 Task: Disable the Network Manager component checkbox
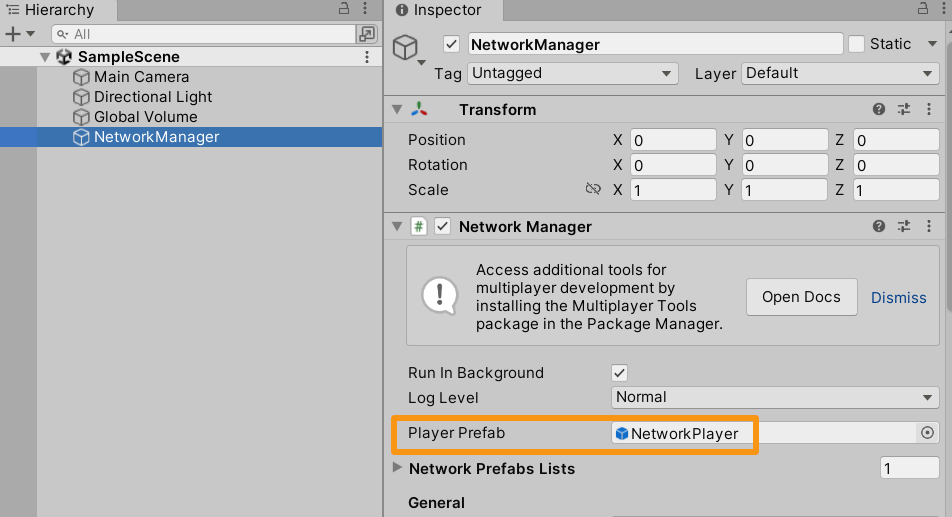pyautogui.click(x=443, y=226)
